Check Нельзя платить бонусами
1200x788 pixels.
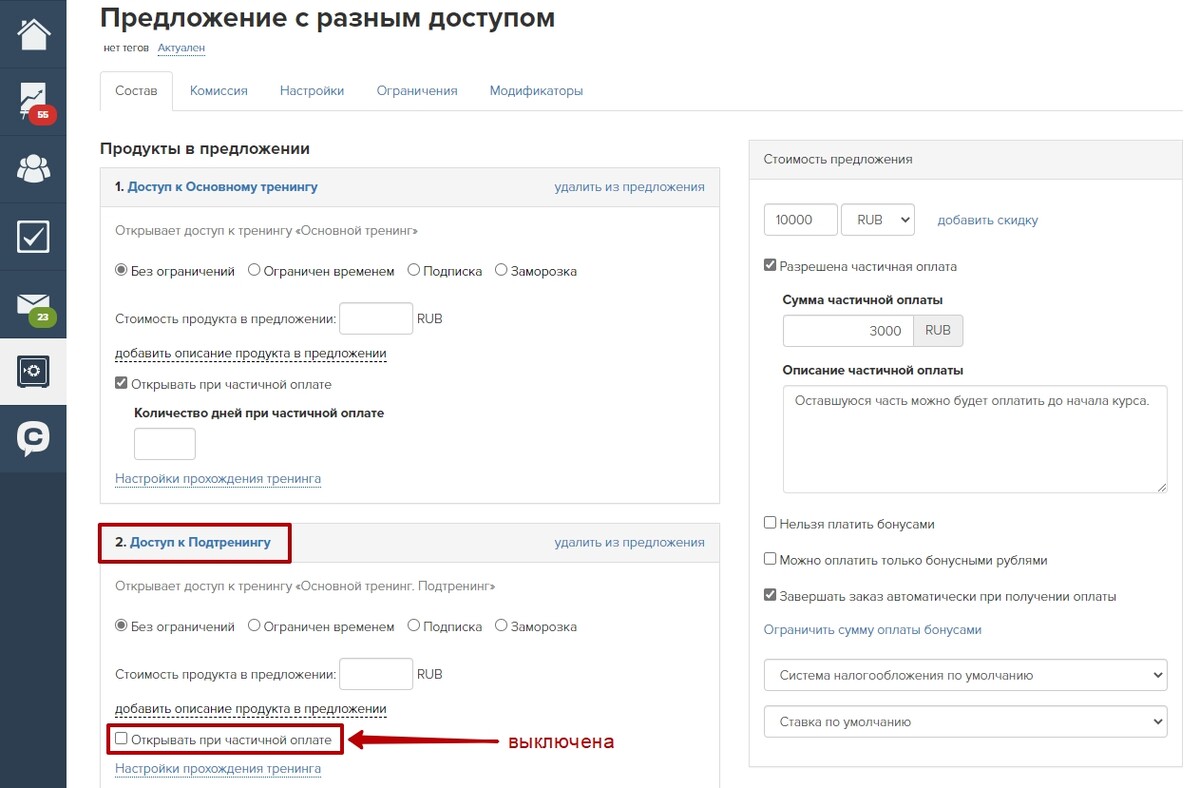[770, 523]
